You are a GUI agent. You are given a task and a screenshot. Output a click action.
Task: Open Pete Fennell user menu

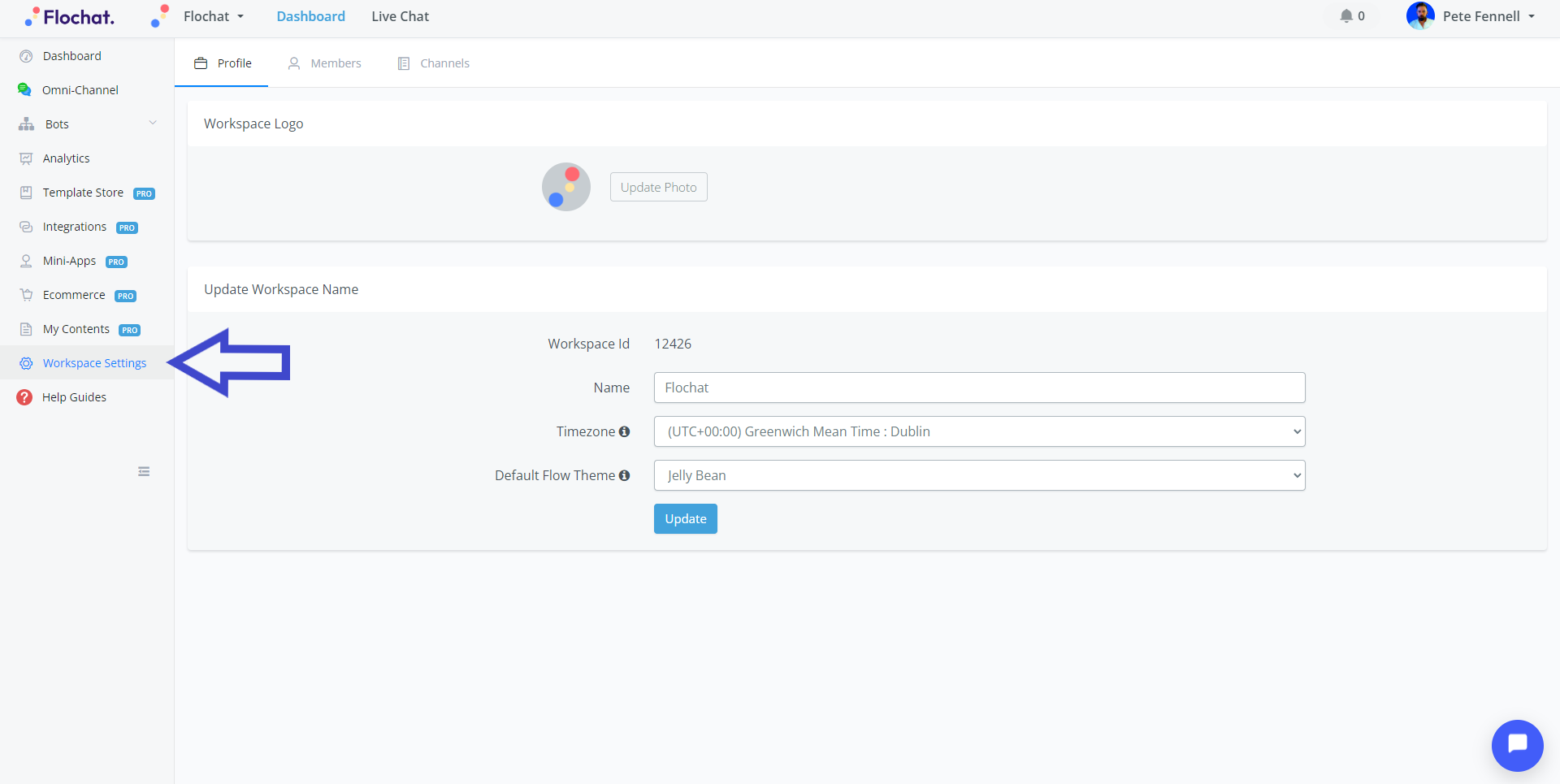[1488, 16]
